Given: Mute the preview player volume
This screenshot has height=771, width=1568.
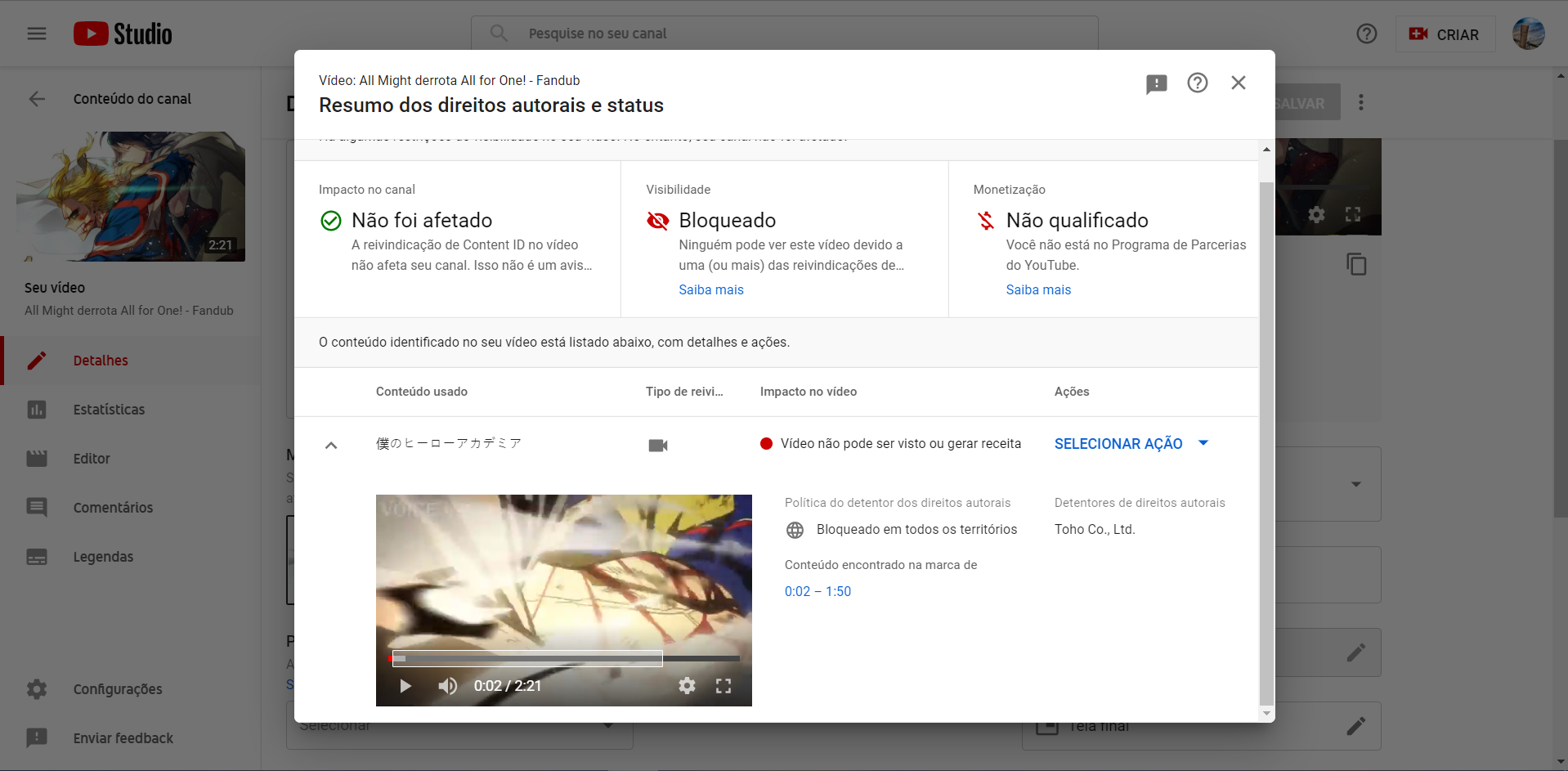Looking at the screenshot, I should 447,686.
